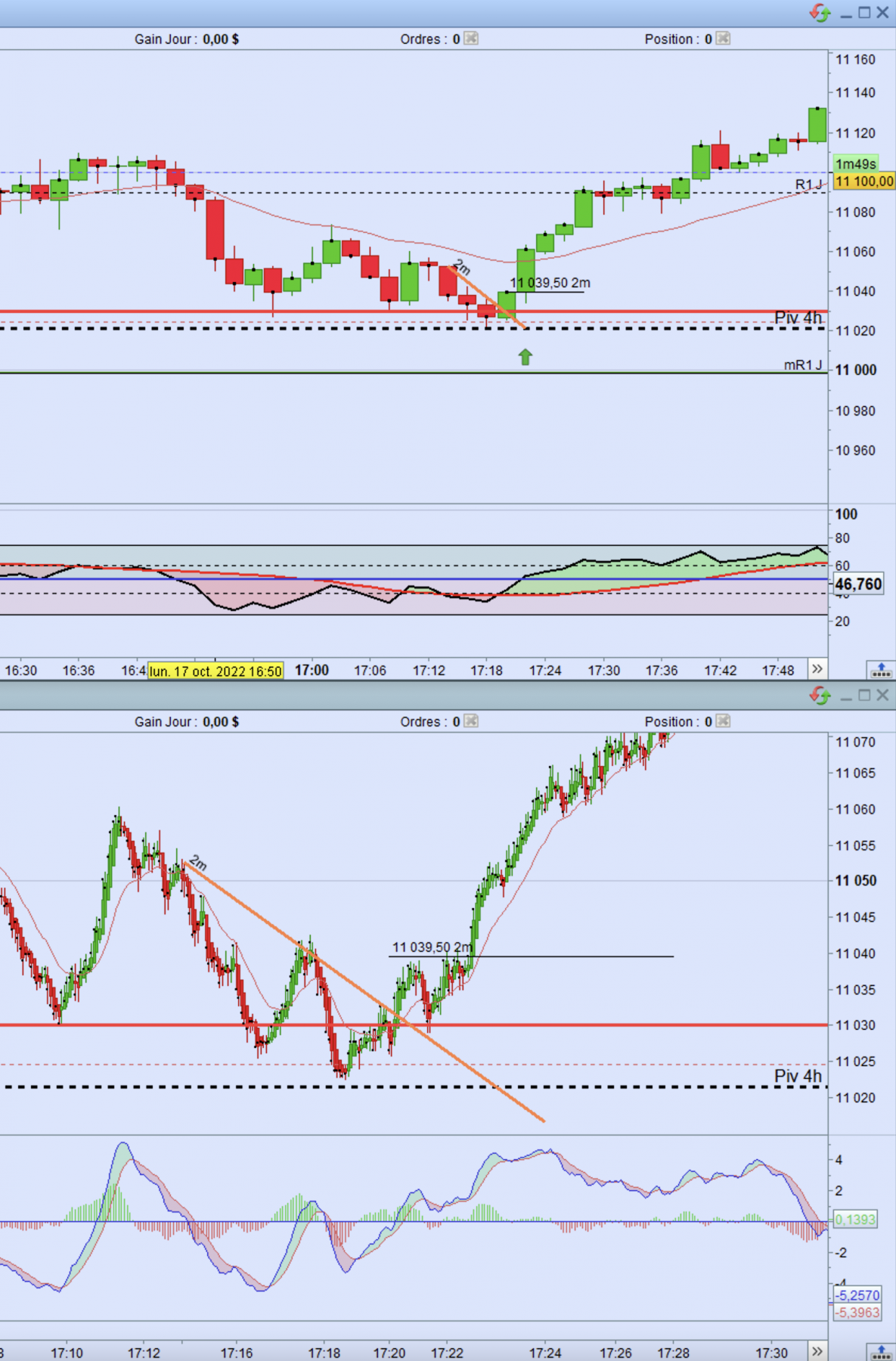Open the top chart toolbar popup icon

(881, 670)
